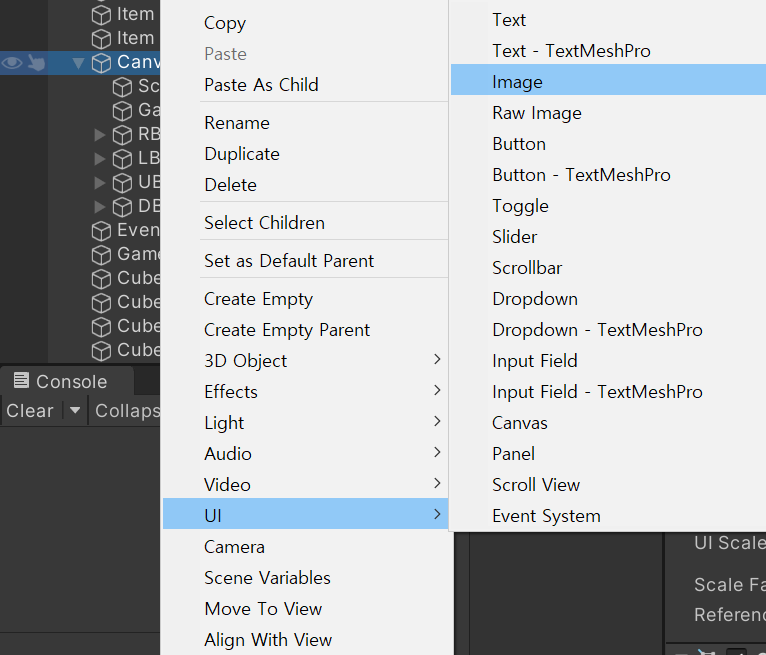
Task: Click the Sc child object cube icon
Action: (122, 87)
